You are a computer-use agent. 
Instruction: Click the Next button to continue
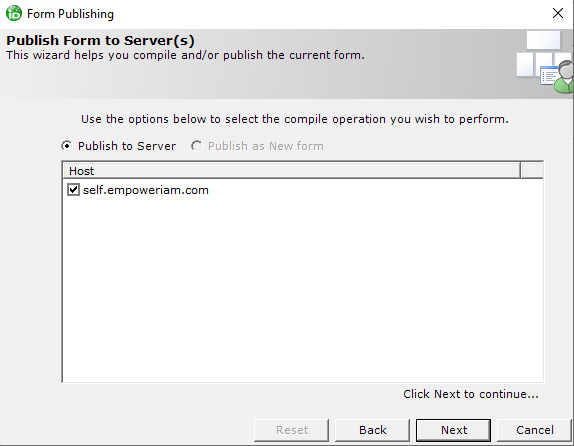[454, 430]
